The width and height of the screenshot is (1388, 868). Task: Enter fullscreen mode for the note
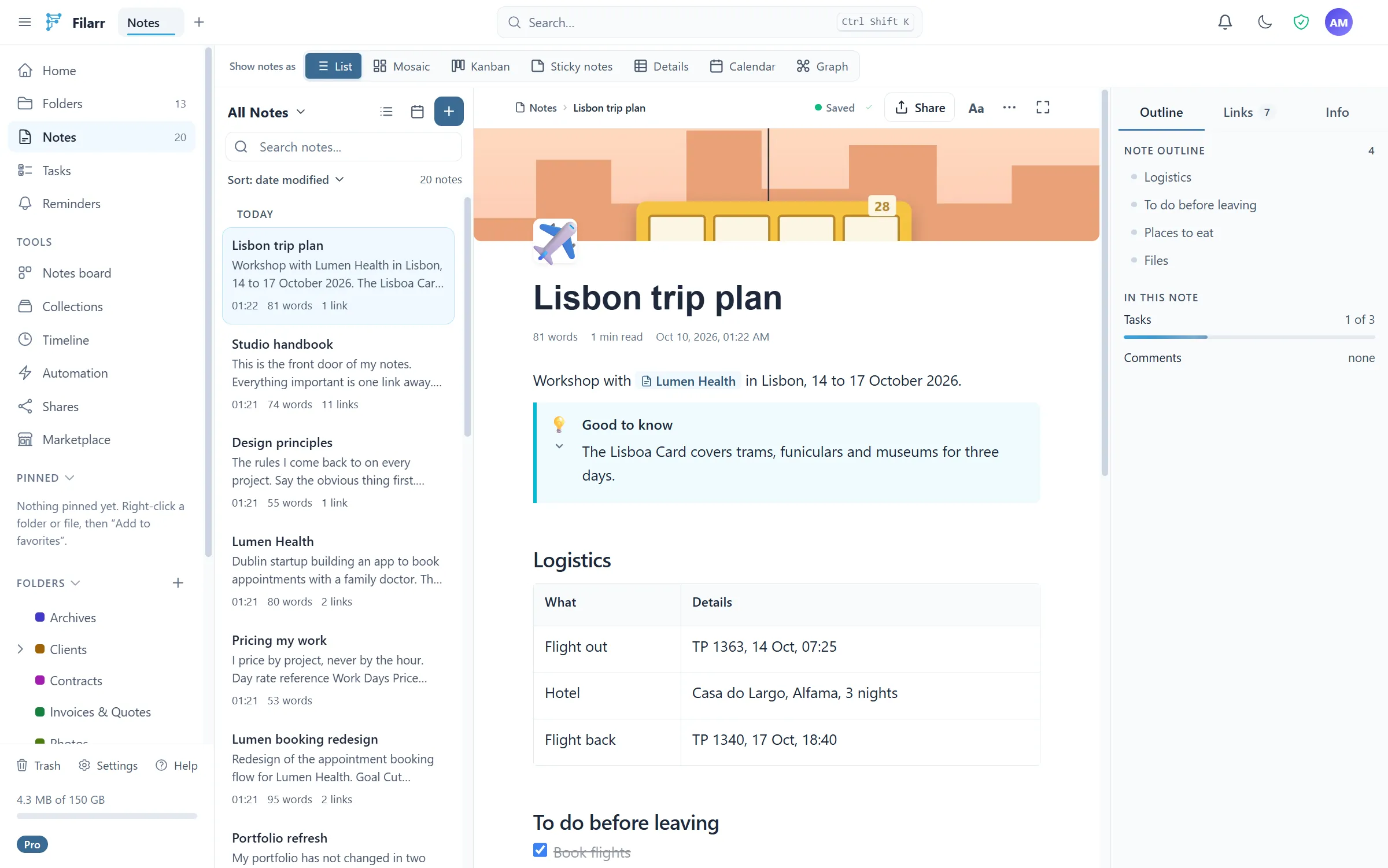click(x=1042, y=108)
